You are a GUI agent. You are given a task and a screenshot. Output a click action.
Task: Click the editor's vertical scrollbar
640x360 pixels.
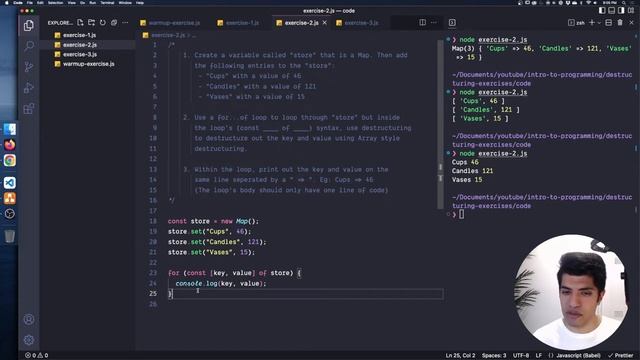[440, 124]
